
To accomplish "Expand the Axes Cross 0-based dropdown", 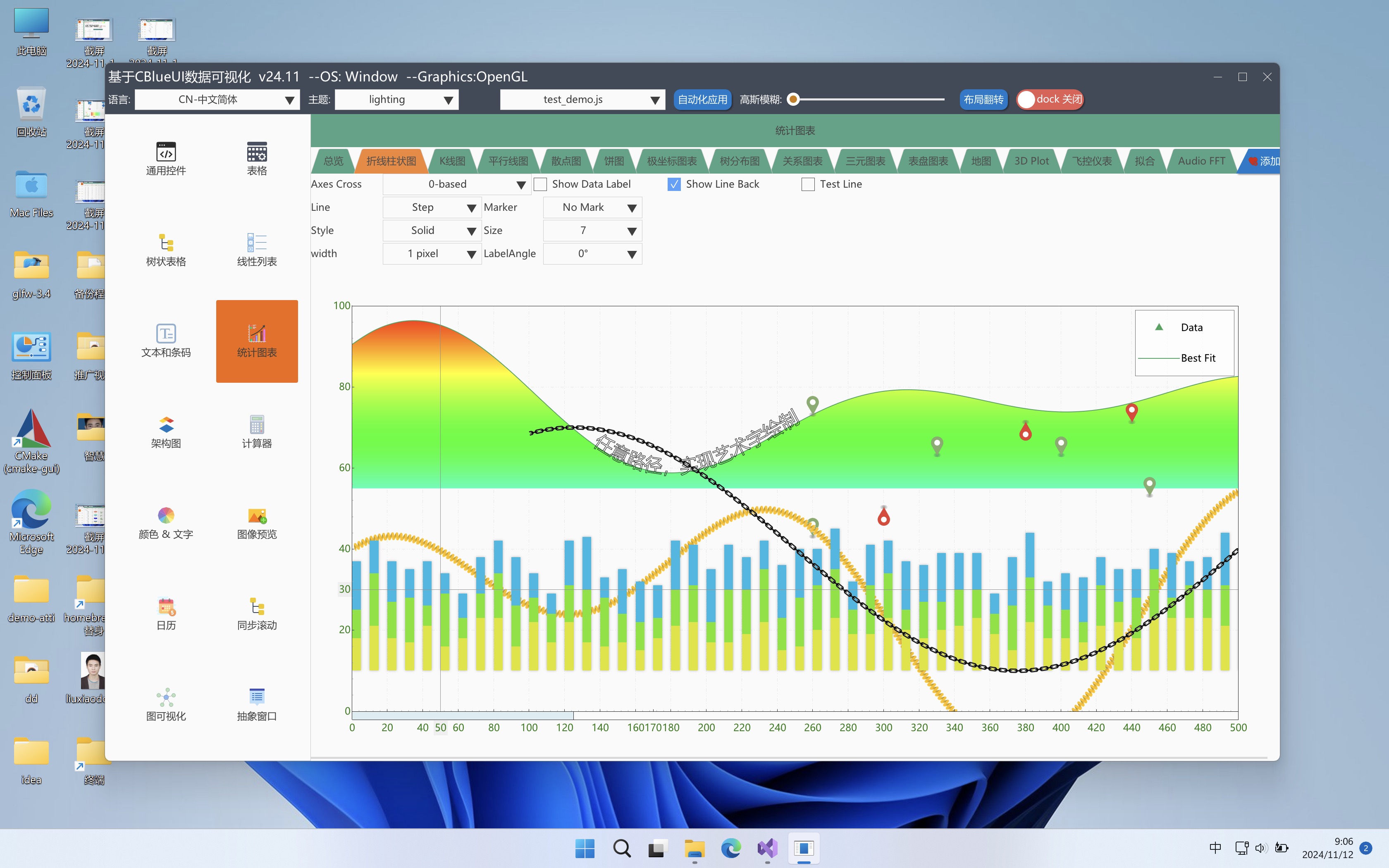I will [456, 184].
